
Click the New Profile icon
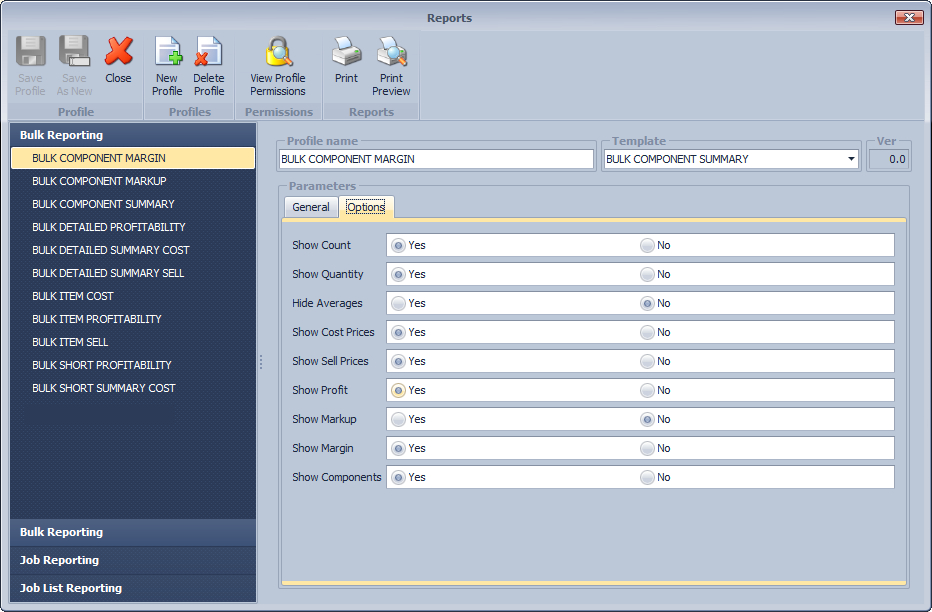pyautogui.click(x=167, y=52)
